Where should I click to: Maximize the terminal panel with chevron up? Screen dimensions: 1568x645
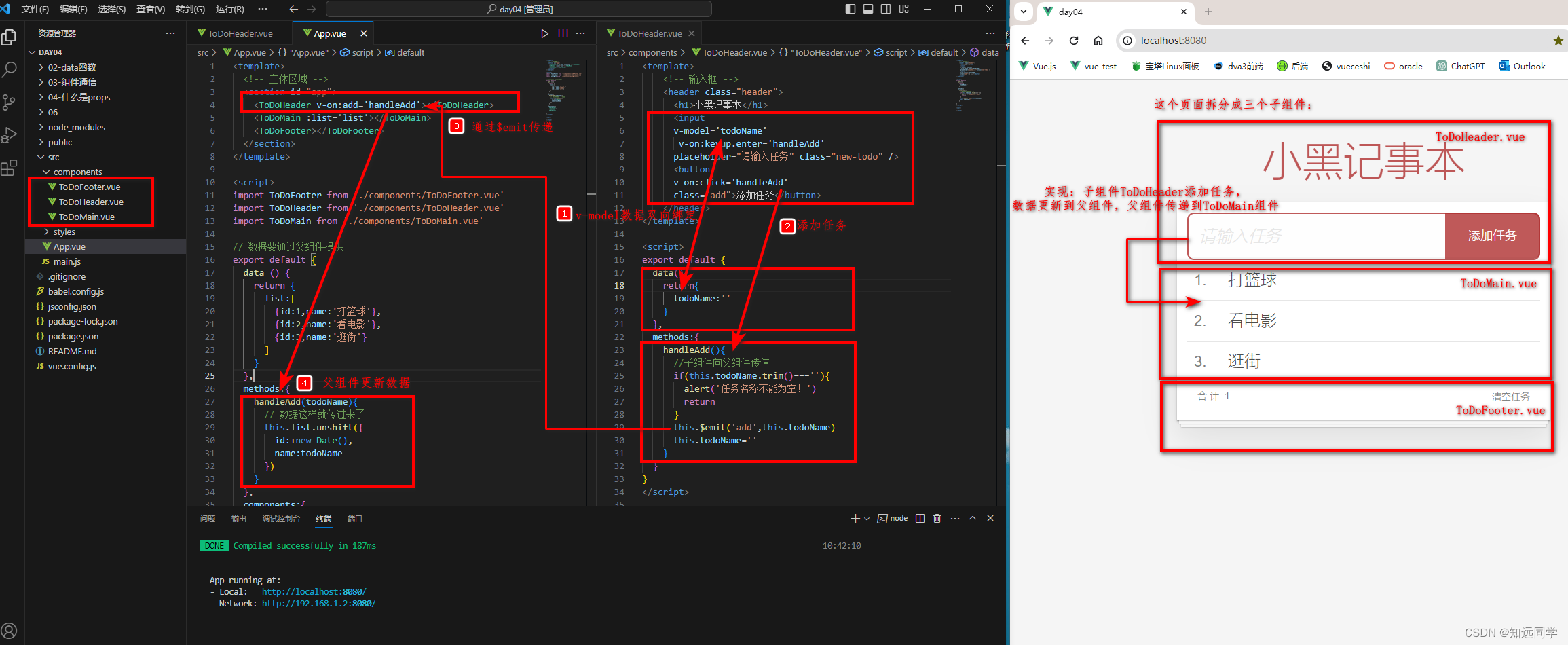click(973, 518)
